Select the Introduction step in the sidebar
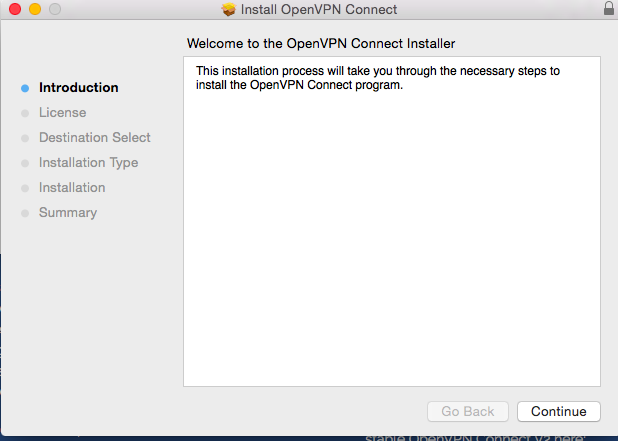 [78, 87]
